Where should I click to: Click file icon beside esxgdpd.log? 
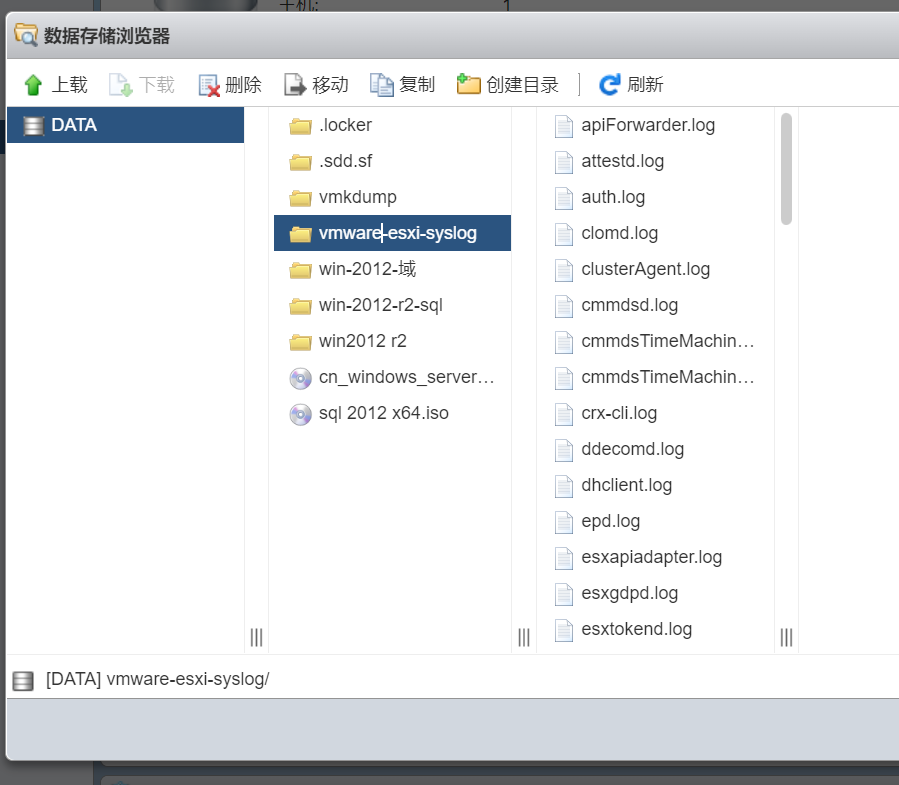(x=564, y=595)
